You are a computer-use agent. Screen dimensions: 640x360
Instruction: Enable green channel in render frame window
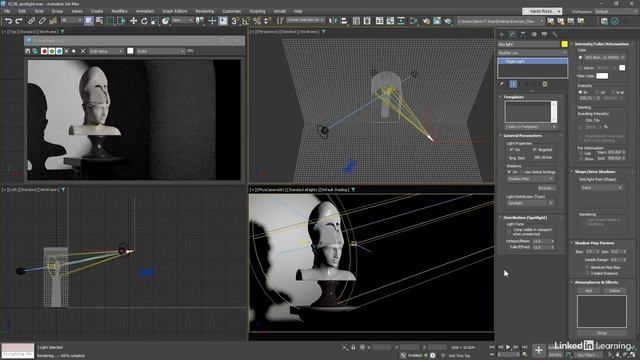[x=52, y=51]
